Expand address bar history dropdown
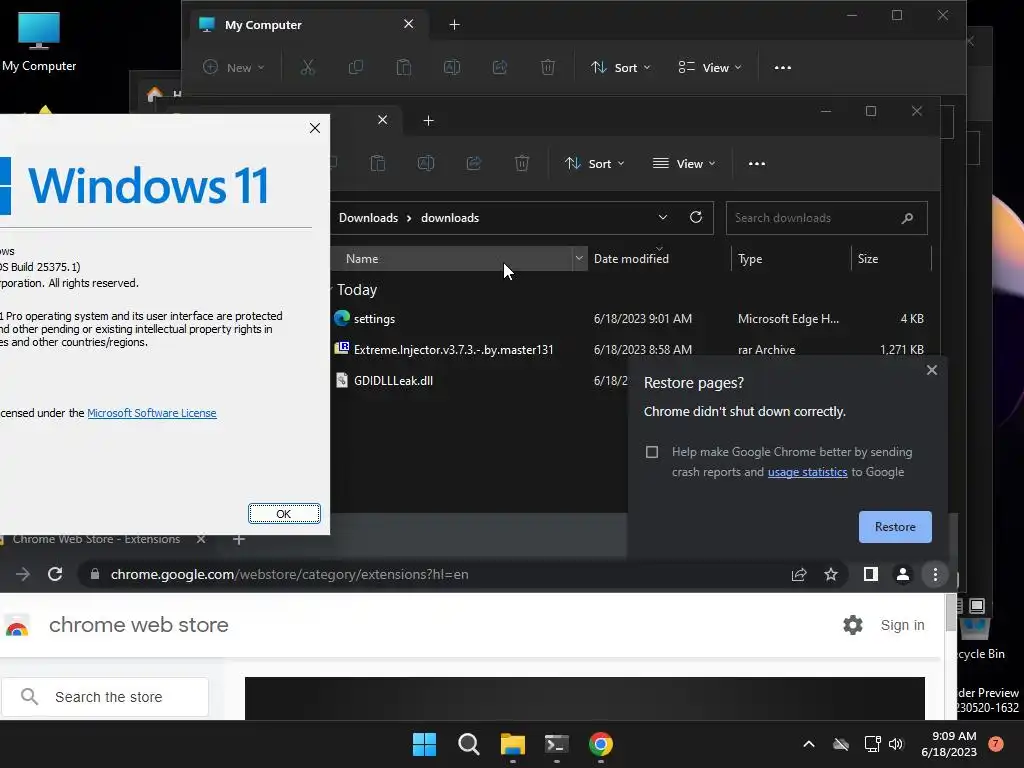This screenshot has height=768, width=1024. click(x=663, y=217)
